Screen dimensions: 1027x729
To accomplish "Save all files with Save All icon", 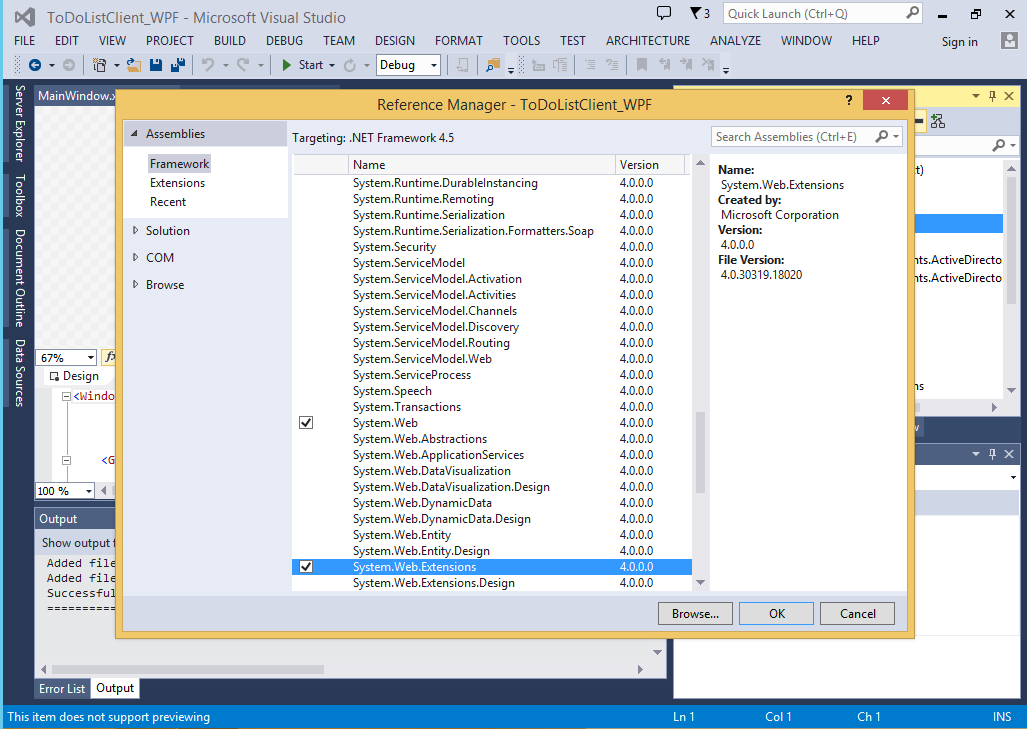I will tap(177, 63).
